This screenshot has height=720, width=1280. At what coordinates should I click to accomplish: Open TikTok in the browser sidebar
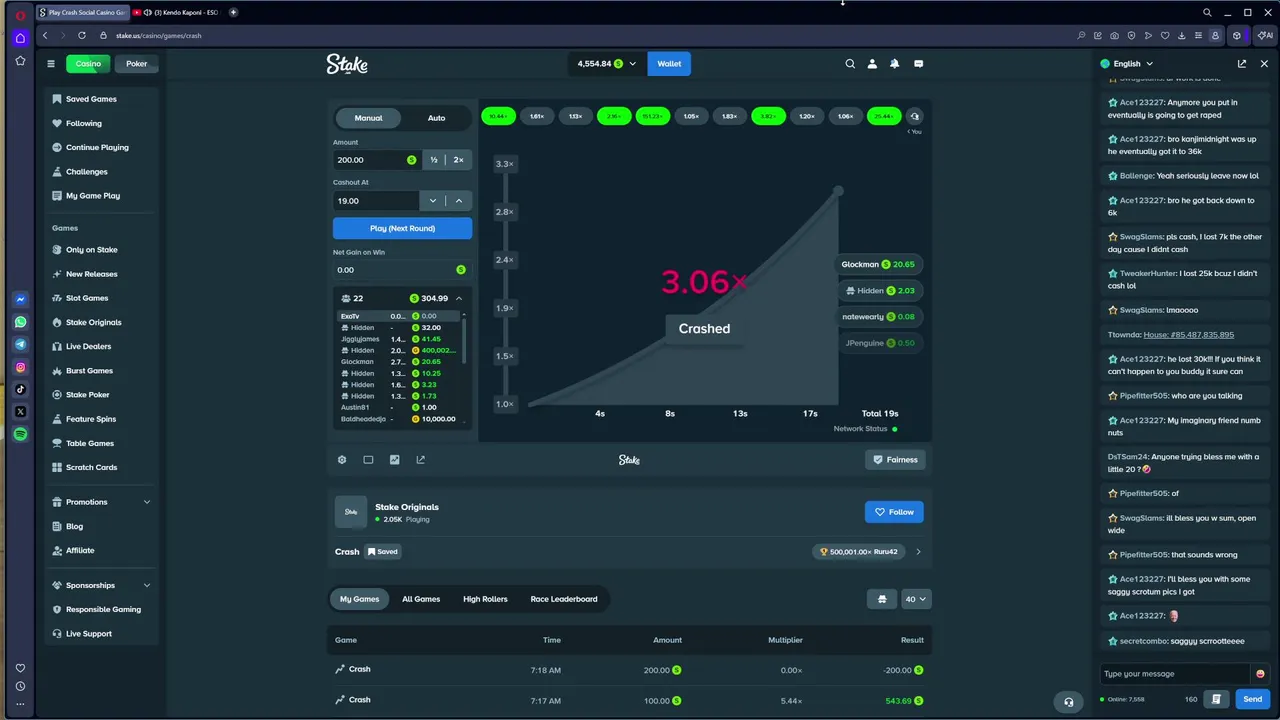pos(20,389)
